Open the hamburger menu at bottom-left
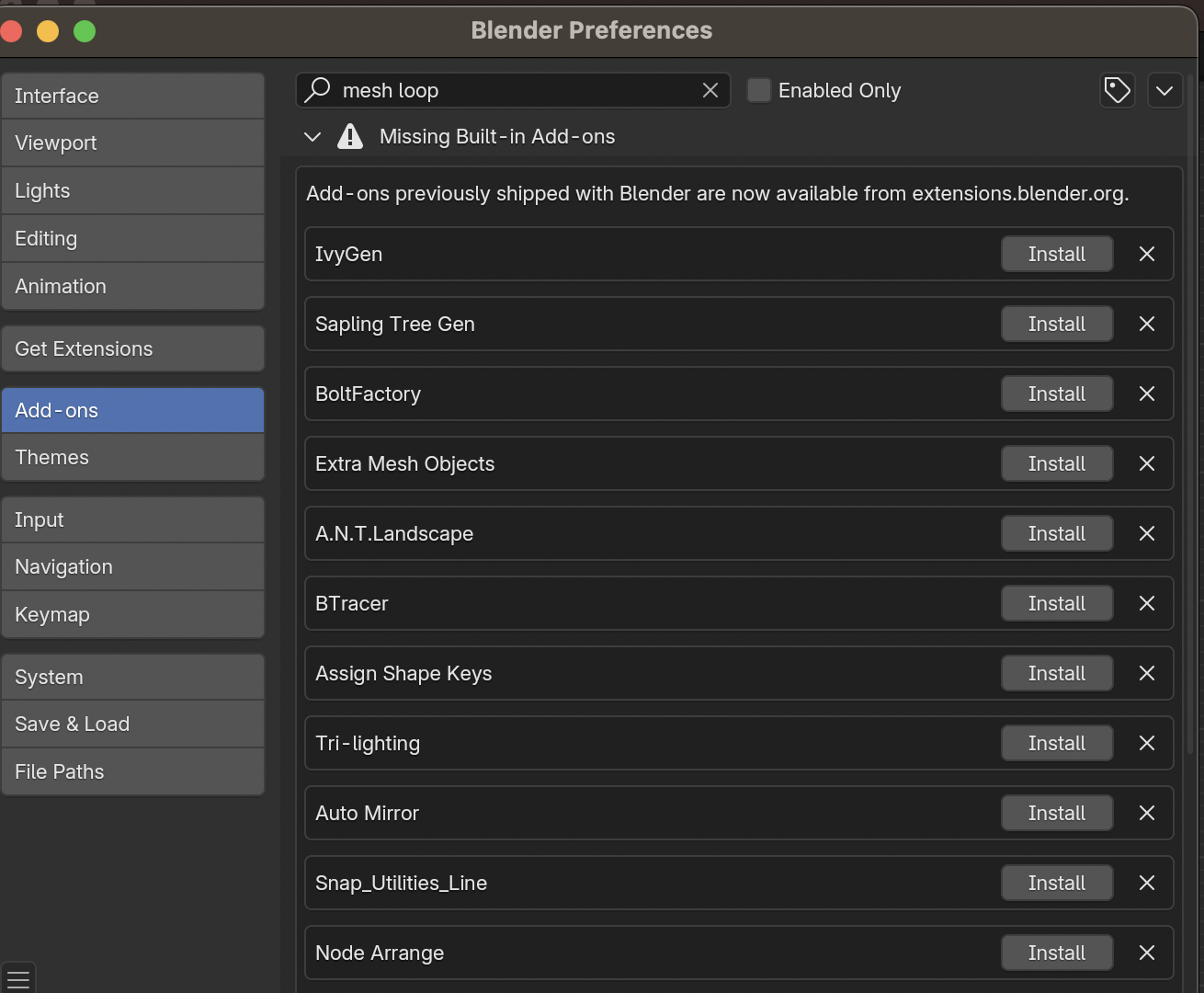The image size is (1204, 993). coord(18,978)
